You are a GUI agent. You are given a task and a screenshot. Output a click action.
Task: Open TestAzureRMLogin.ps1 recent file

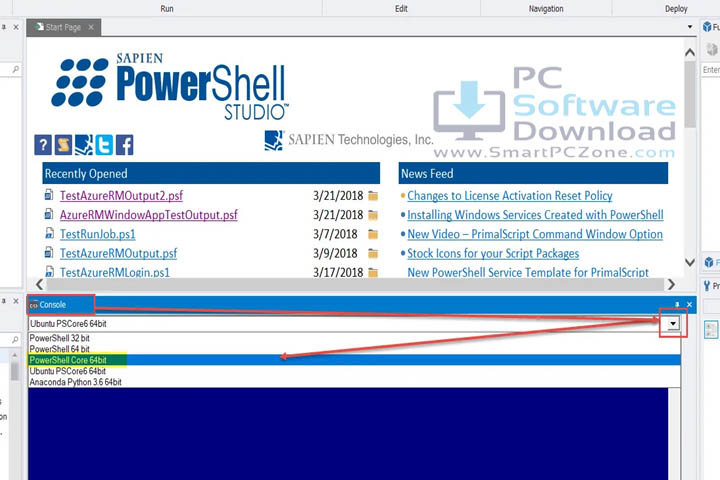click(x=115, y=272)
